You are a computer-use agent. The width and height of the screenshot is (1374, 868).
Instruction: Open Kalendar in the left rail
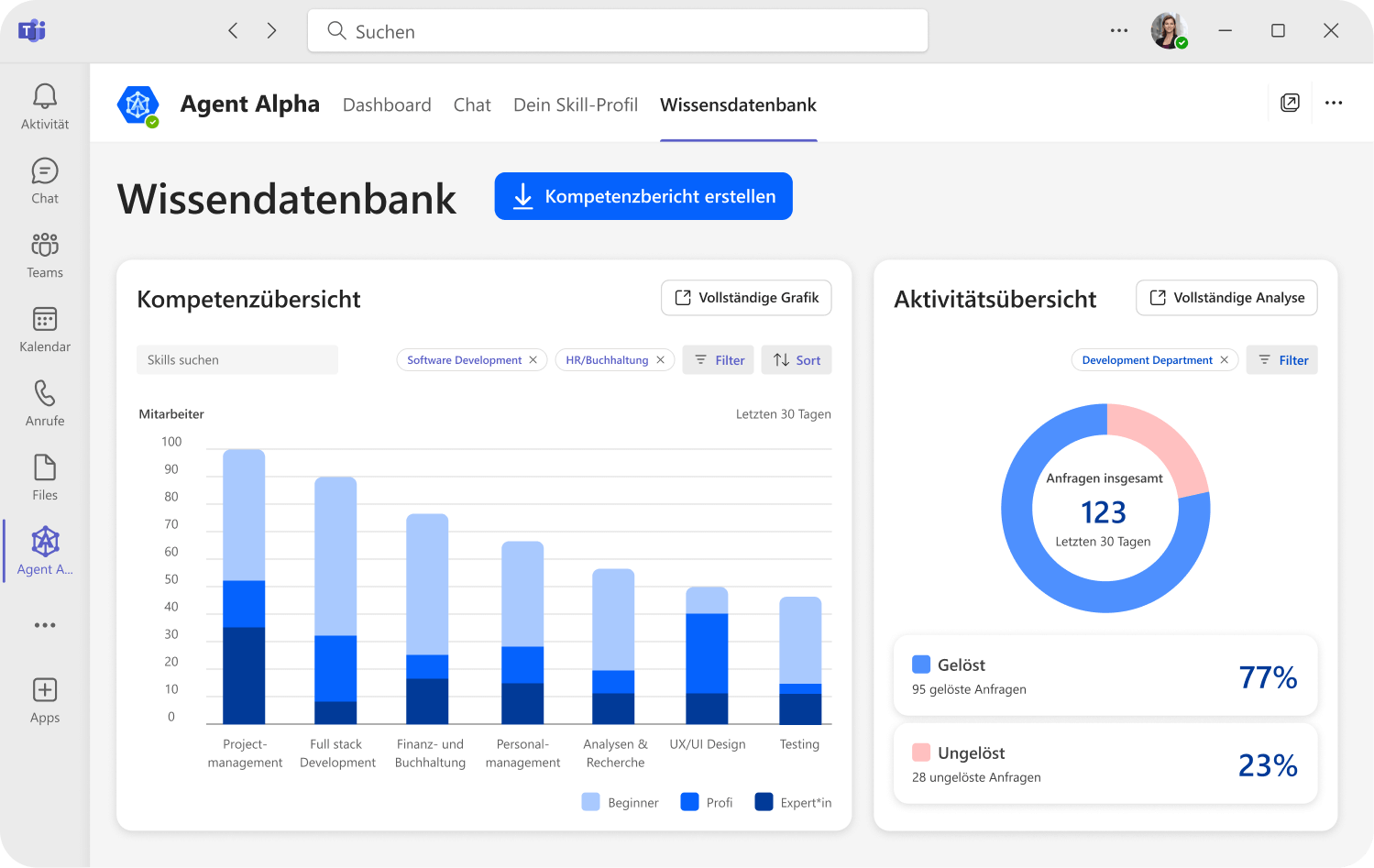coord(45,320)
